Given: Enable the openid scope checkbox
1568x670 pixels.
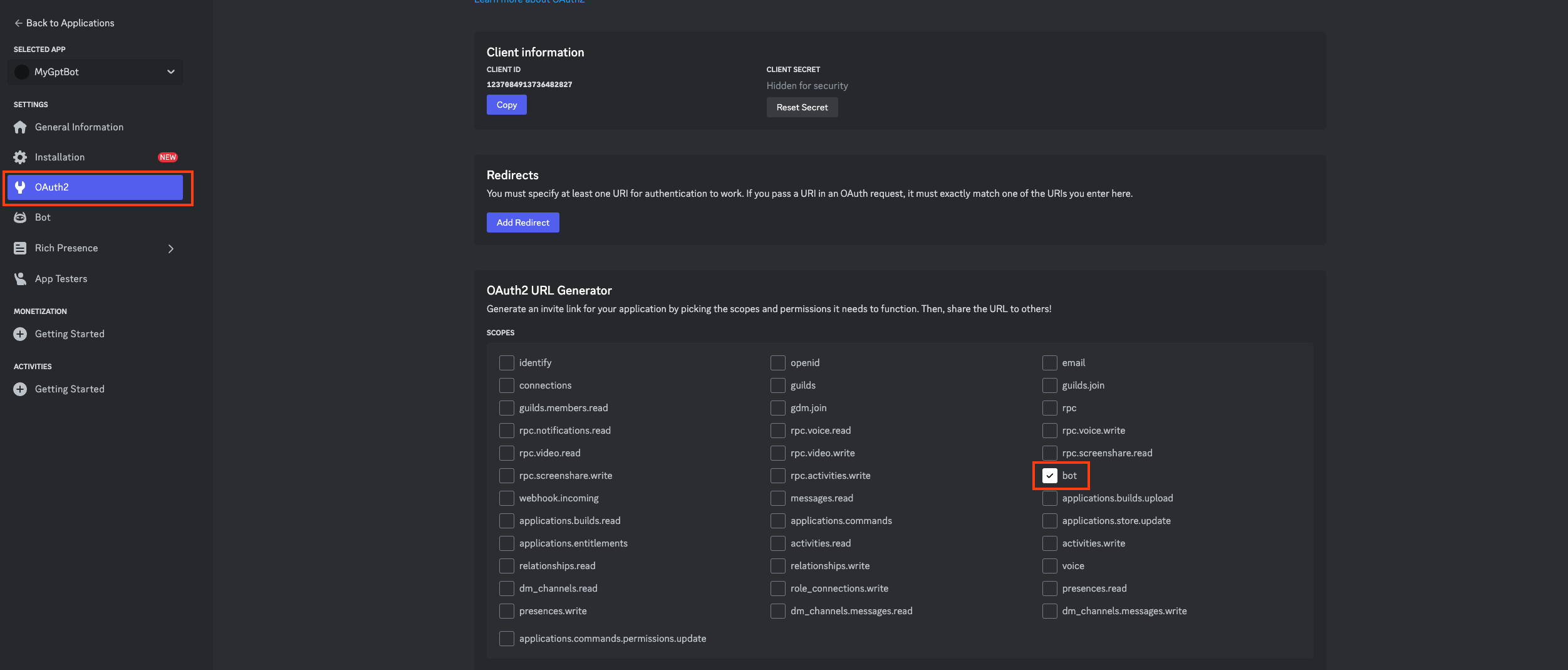Looking at the screenshot, I should (x=778, y=363).
